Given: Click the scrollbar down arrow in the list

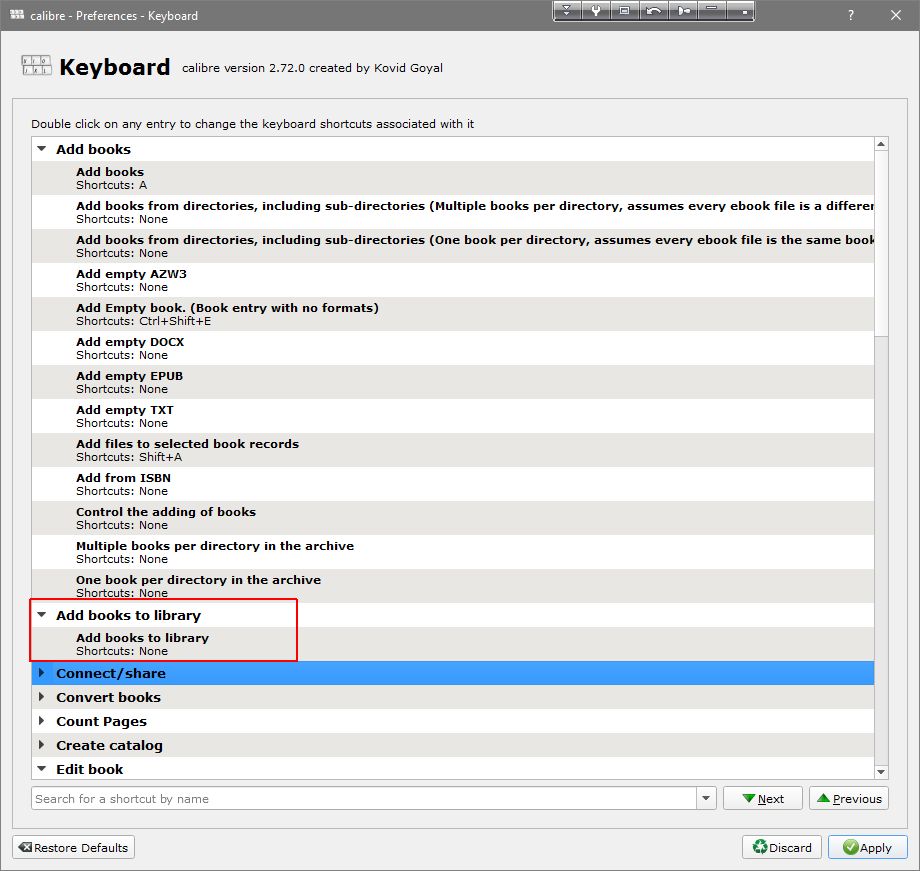Looking at the screenshot, I should pyautogui.click(x=881, y=772).
